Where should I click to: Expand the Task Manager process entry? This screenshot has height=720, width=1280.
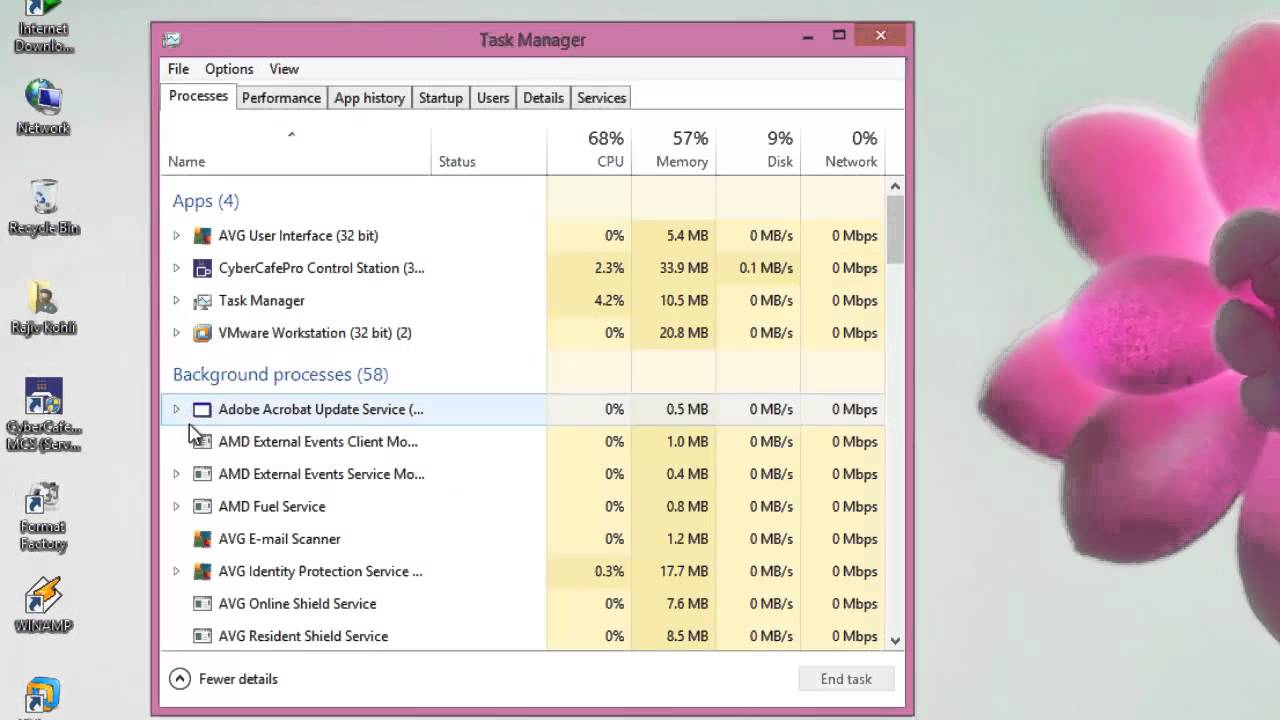(176, 301)
